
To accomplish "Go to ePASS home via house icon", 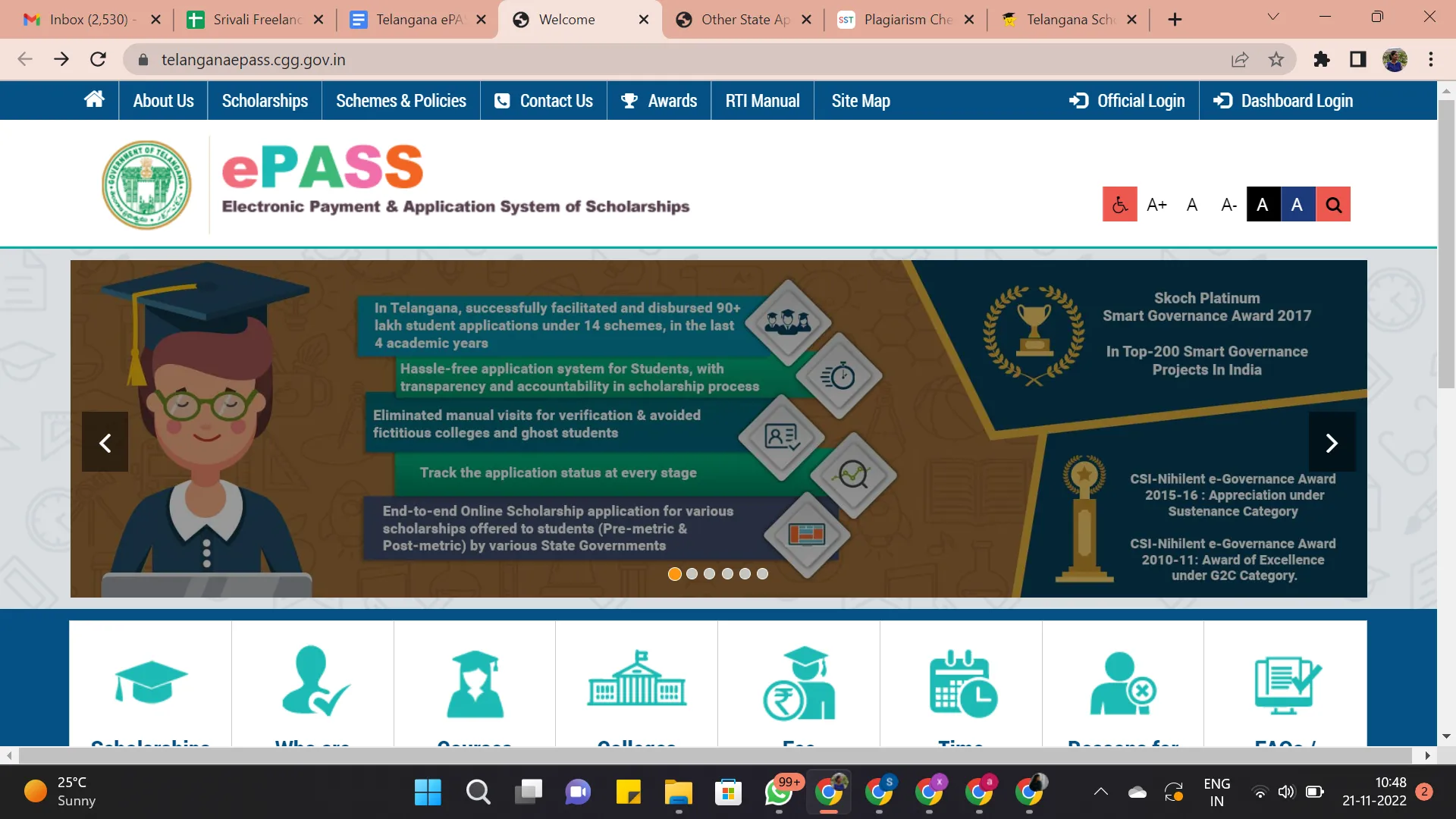I will [x=94, y=100].
